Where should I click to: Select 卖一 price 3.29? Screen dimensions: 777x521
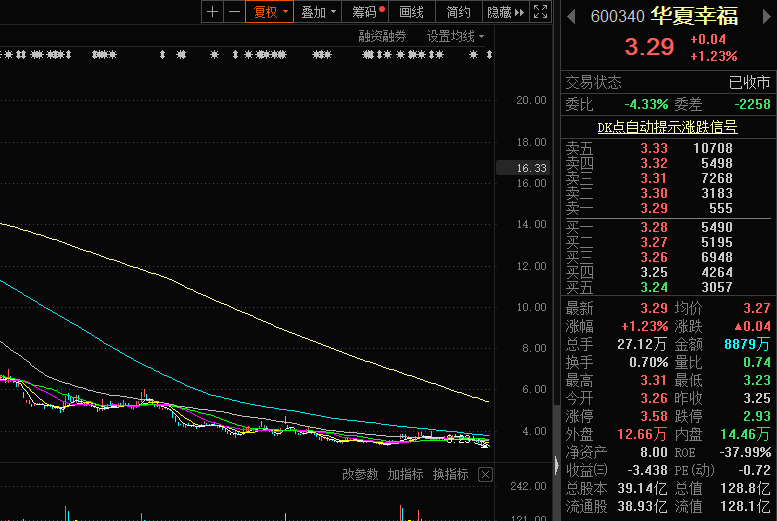click(654, 208)
